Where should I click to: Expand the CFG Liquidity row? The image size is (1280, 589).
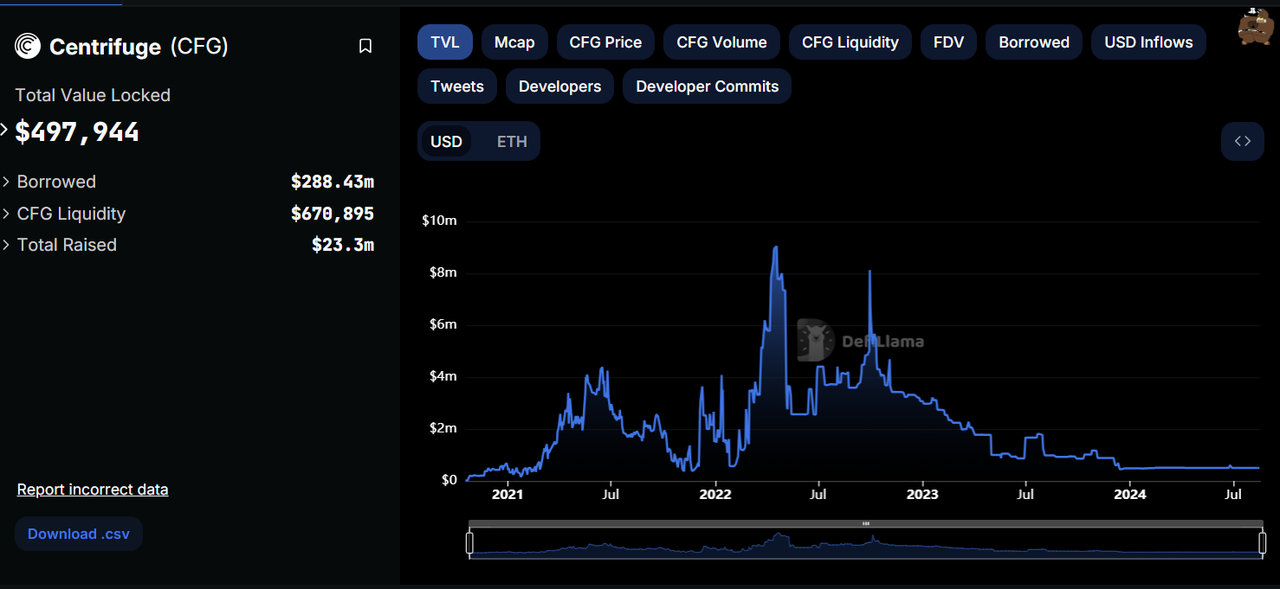(7, 214)
